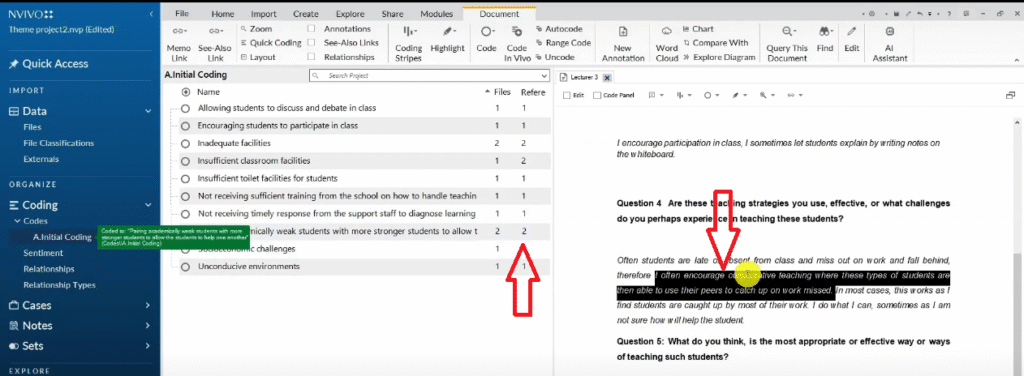The height and width of the screenshot is (376, 1024).
Task: Click Quick Coding in the ribbon
Action: tap(270, 43)
